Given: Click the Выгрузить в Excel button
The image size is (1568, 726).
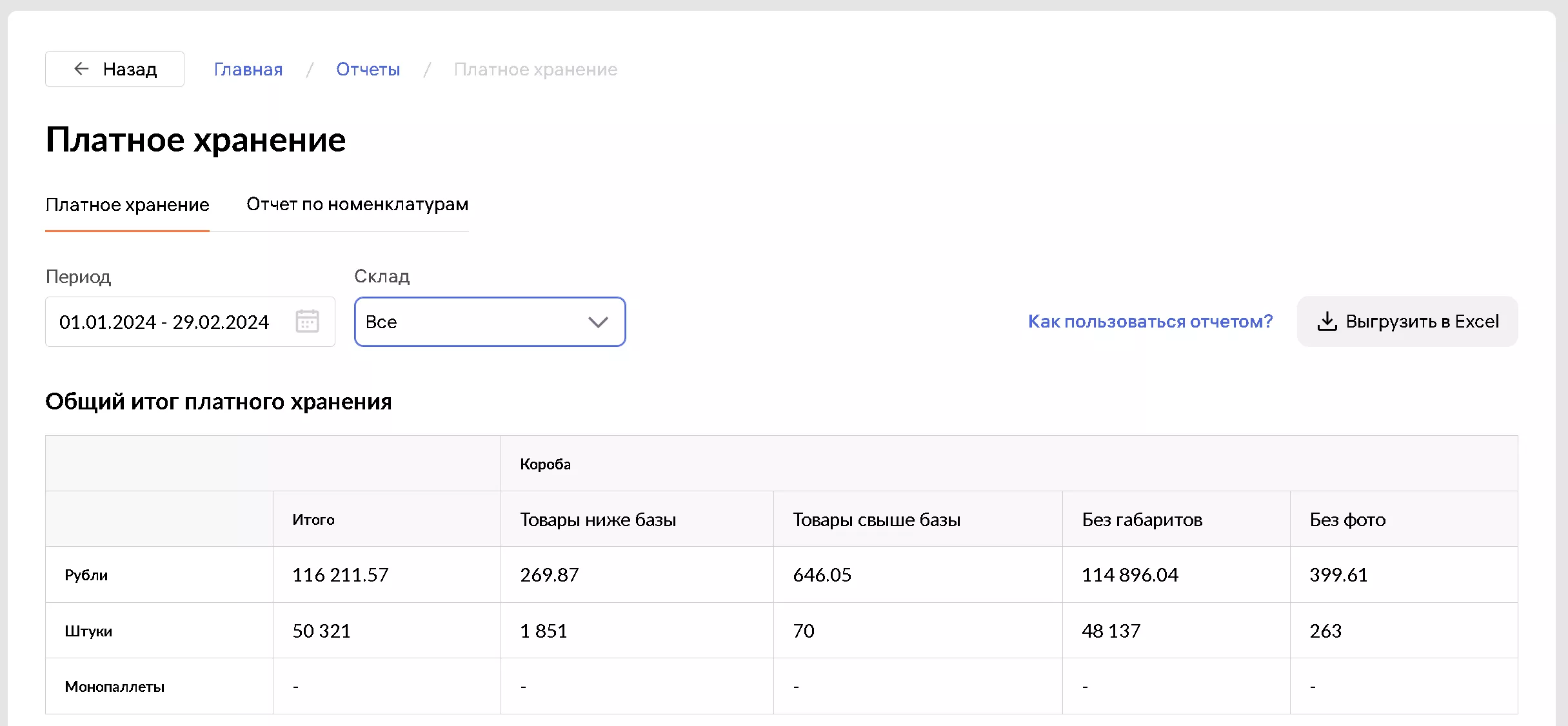Looking at the screenshot, I should coord(1407,321).
